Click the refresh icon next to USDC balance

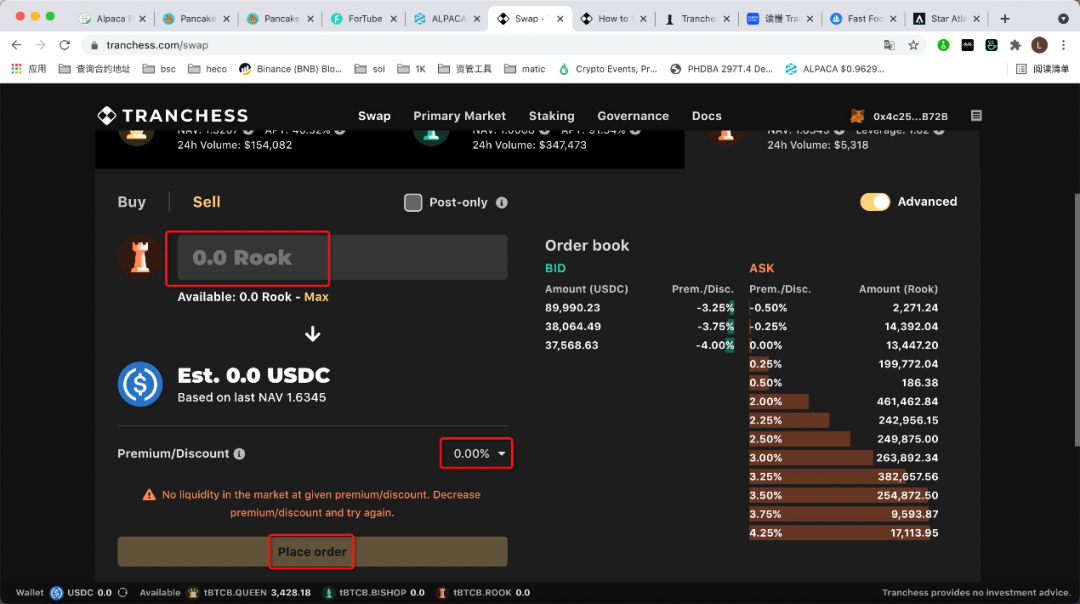pos(123,592)
